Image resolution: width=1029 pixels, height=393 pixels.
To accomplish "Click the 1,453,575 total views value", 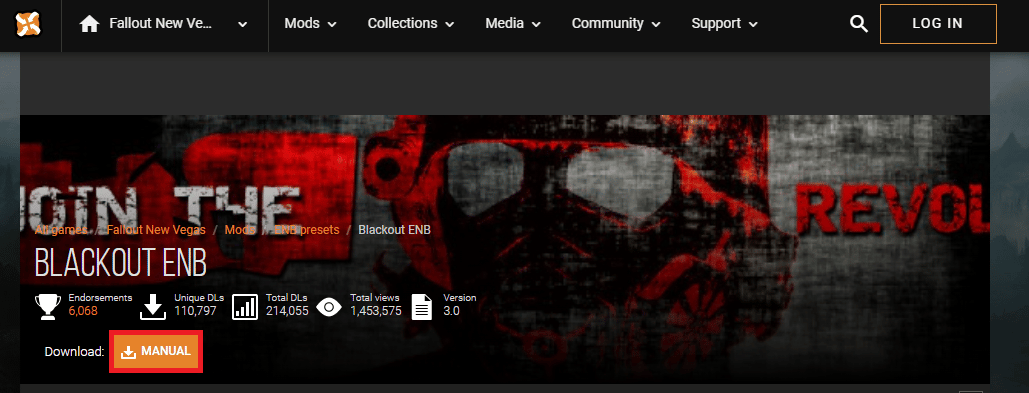I will point(376,311).
